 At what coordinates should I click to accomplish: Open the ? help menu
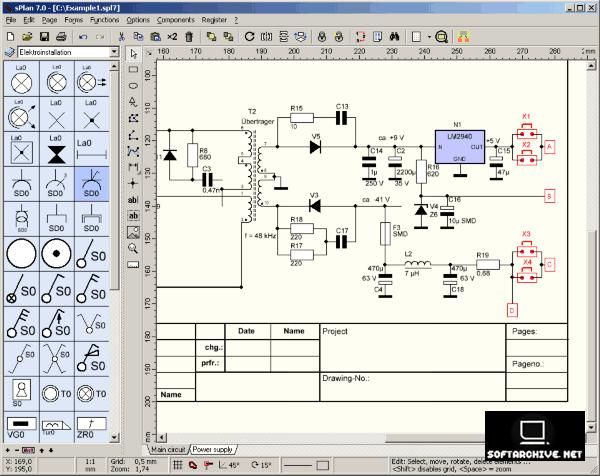pyautogui.click(x=236, y=20)
